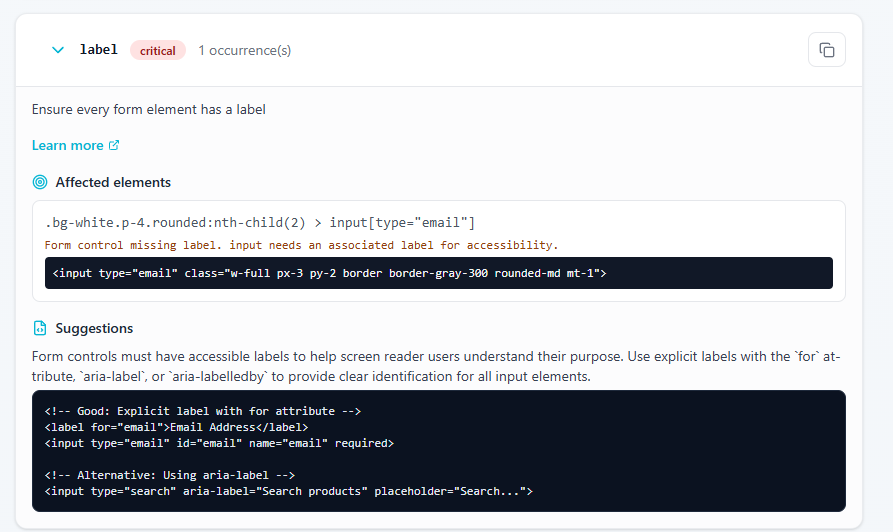Click the 'Form control missing label' error message
Viewport: 893px width, 532px height.
click(x=301, y=245)
